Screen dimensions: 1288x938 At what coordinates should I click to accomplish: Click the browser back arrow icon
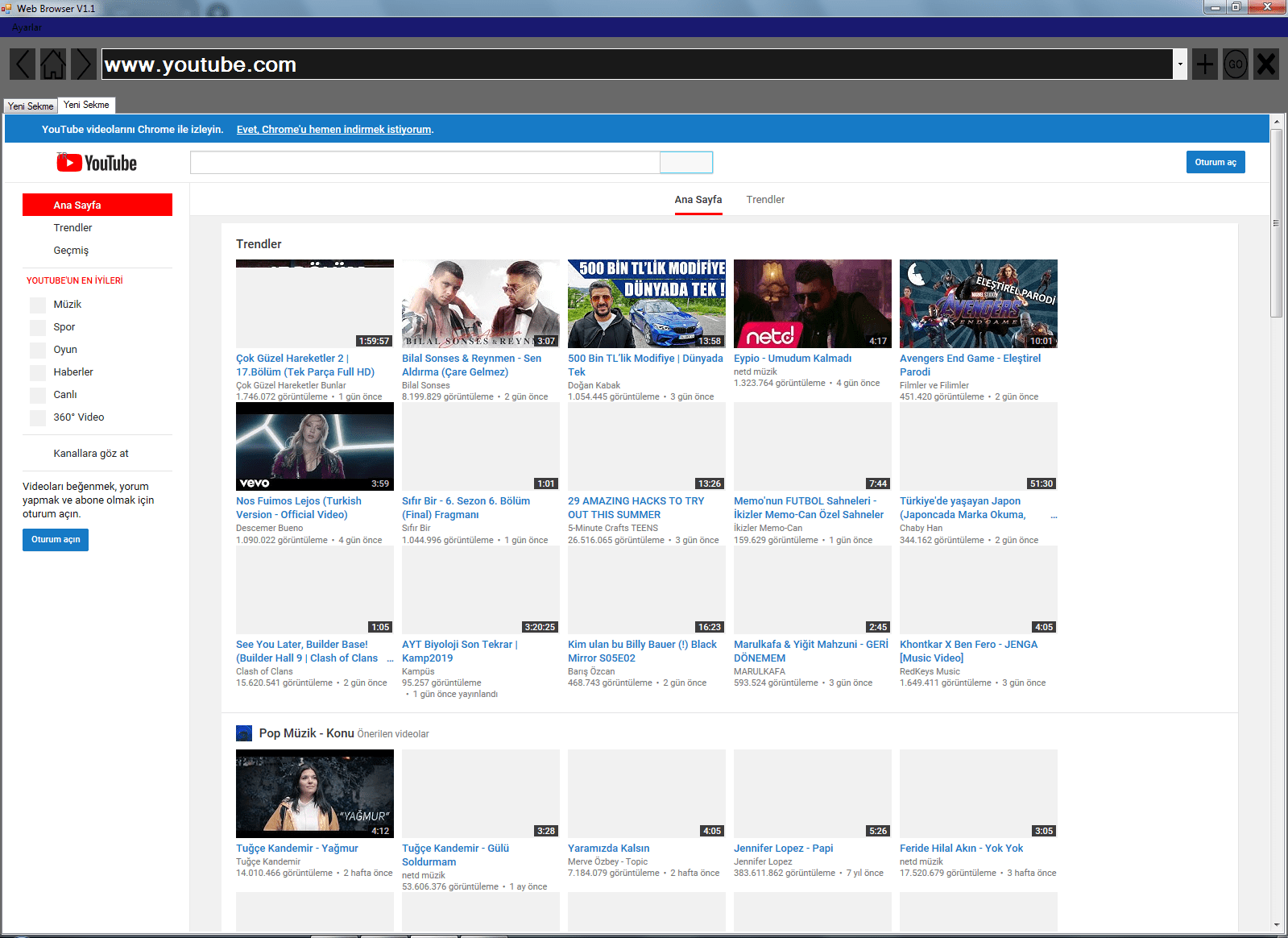23,64
